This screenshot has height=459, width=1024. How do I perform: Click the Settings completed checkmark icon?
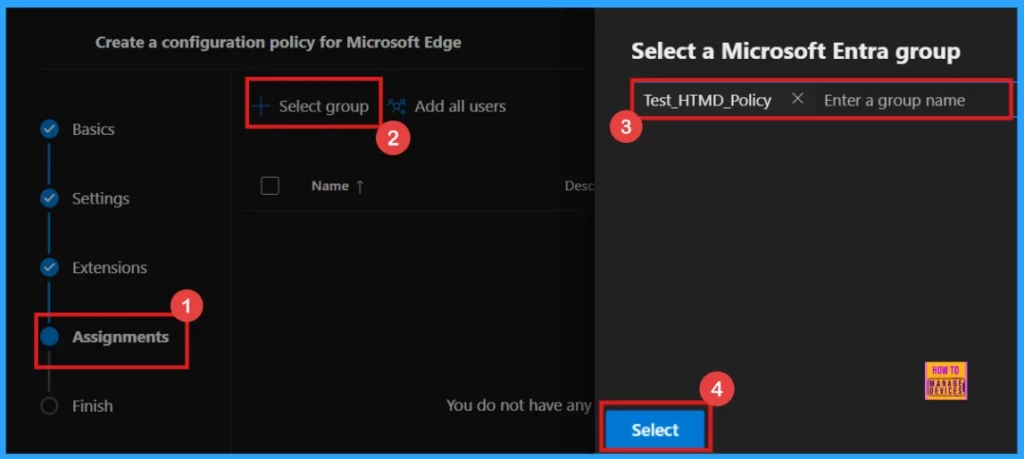point(50,198)
